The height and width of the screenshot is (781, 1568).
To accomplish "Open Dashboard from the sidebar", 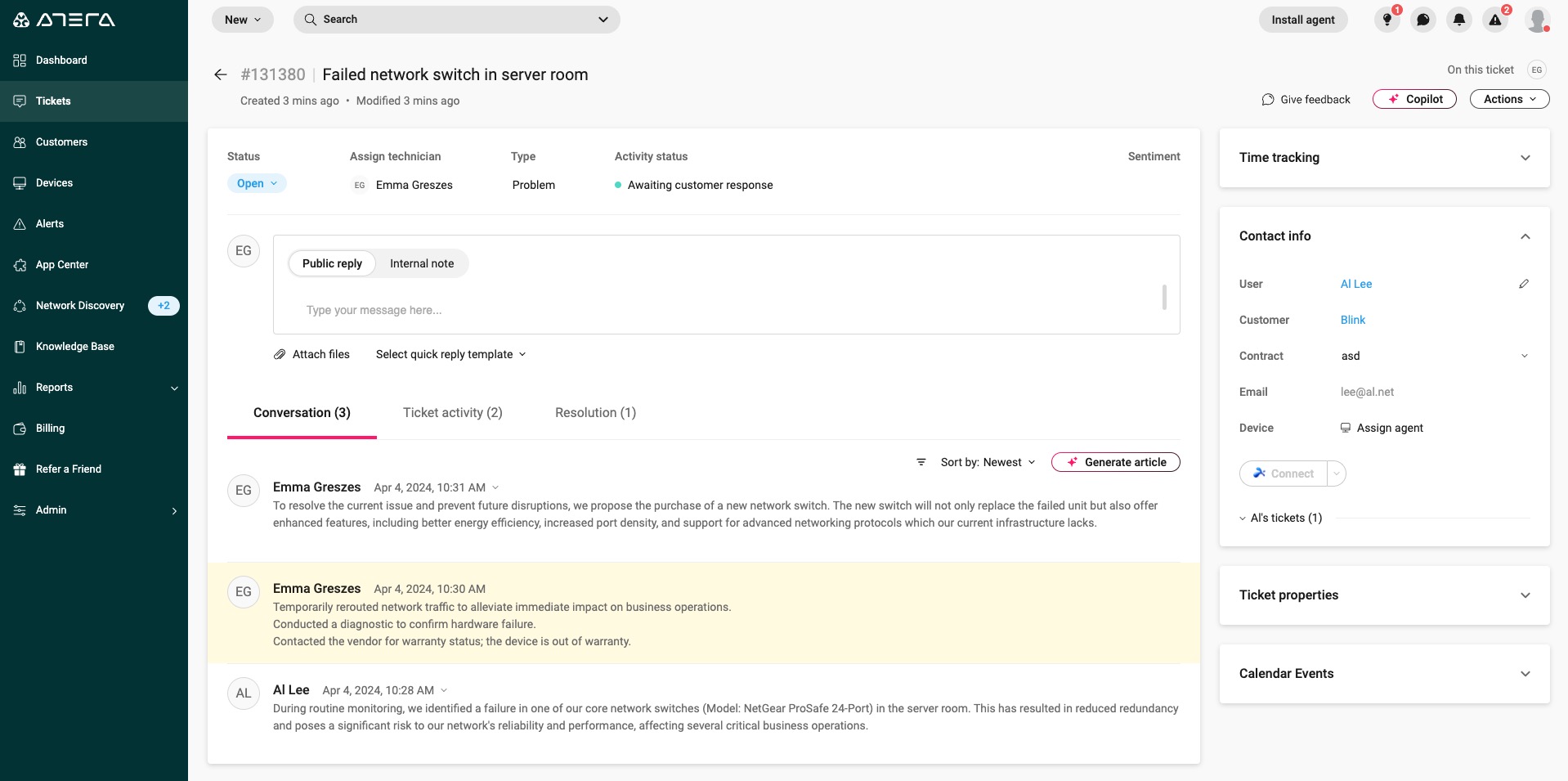I will pos(94,61).
